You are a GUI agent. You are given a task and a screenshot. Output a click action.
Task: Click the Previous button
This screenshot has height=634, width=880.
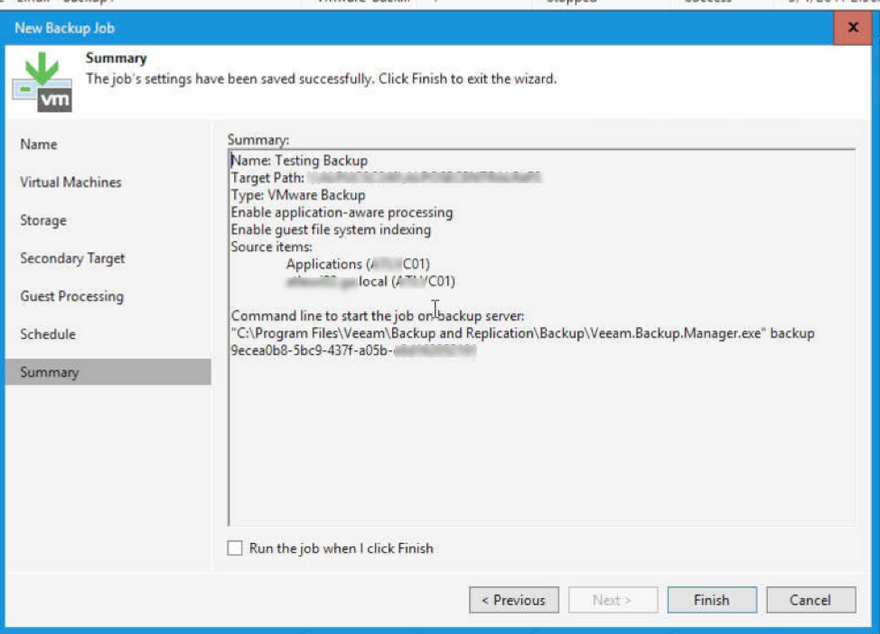(x=514, y=600)
